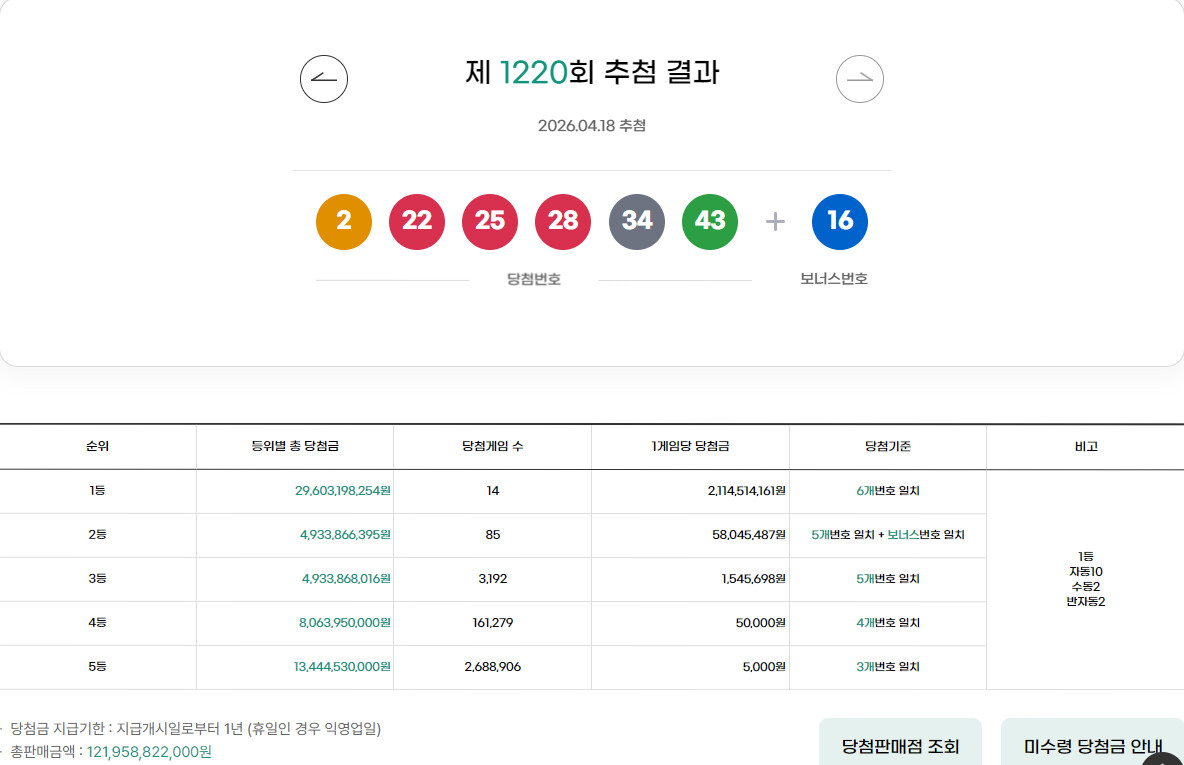This screenshot has height=765, width=1184.
Task: Click winning number ball 22
Action: (417, 221)
